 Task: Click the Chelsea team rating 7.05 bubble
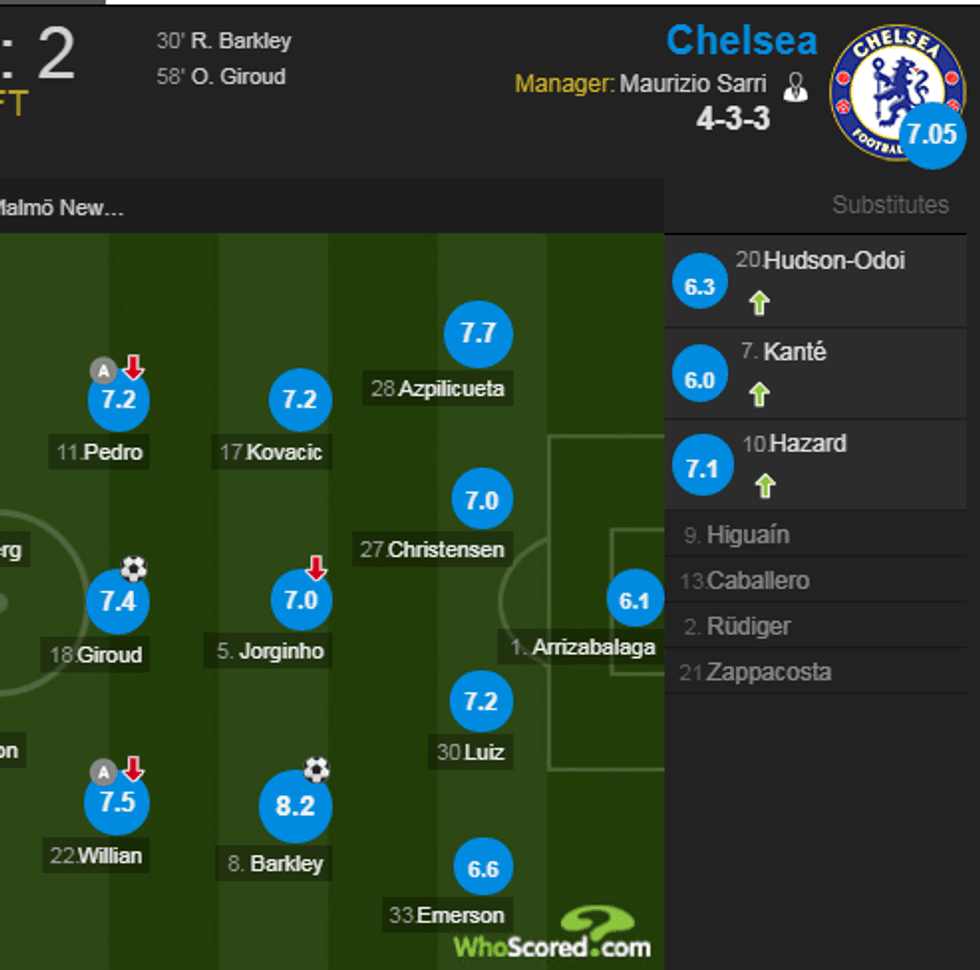click(x=931, y=133)
